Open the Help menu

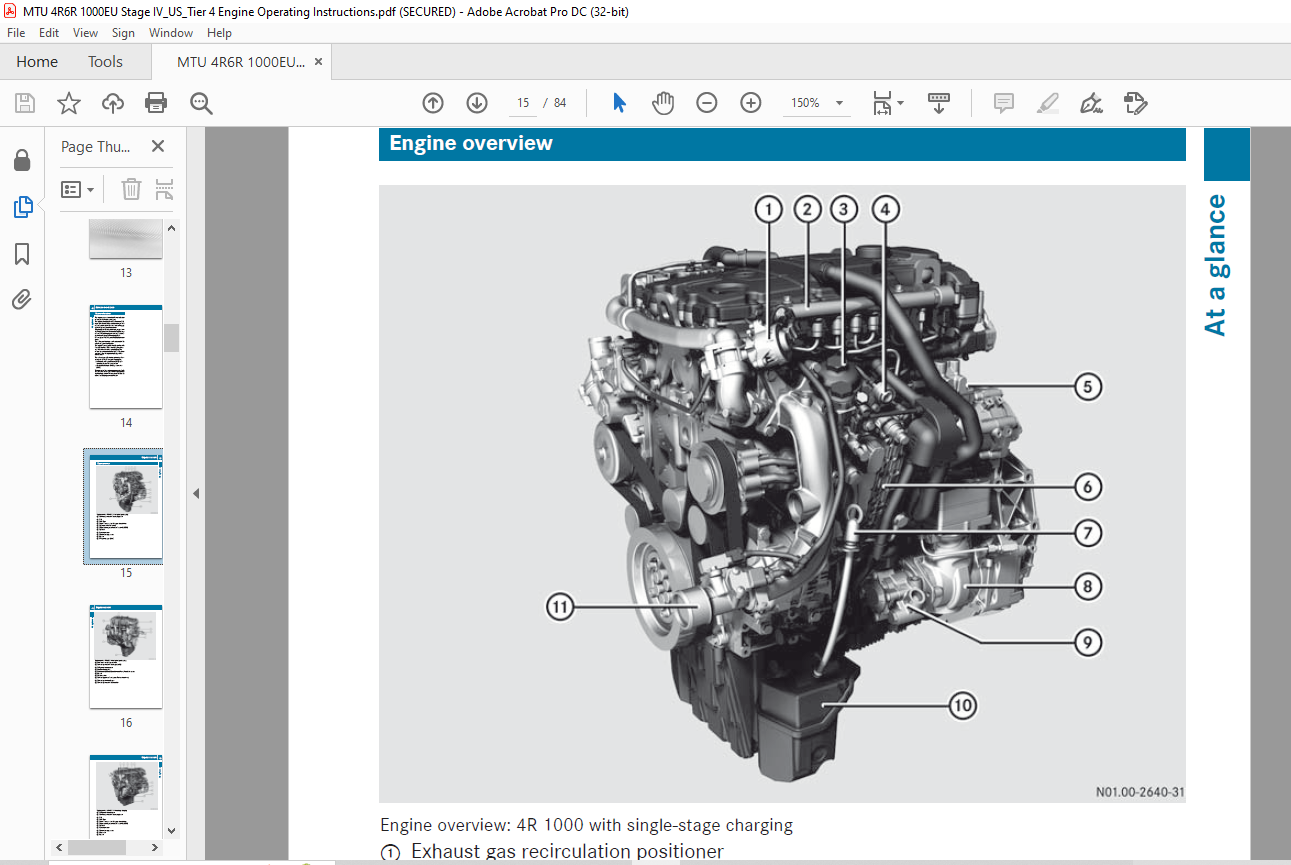(x=219, y=33)
